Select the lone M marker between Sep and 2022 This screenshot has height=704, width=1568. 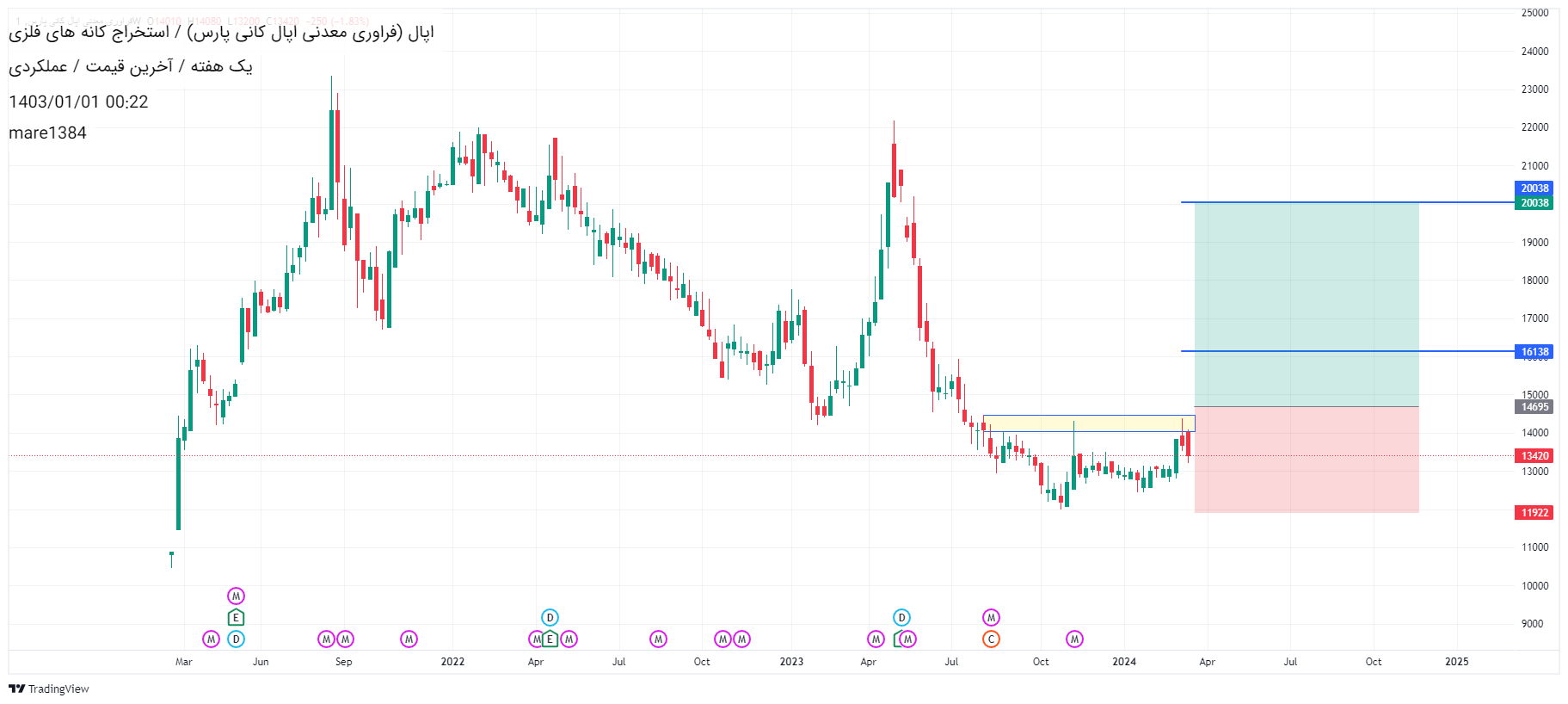click(x=409, y=639)
